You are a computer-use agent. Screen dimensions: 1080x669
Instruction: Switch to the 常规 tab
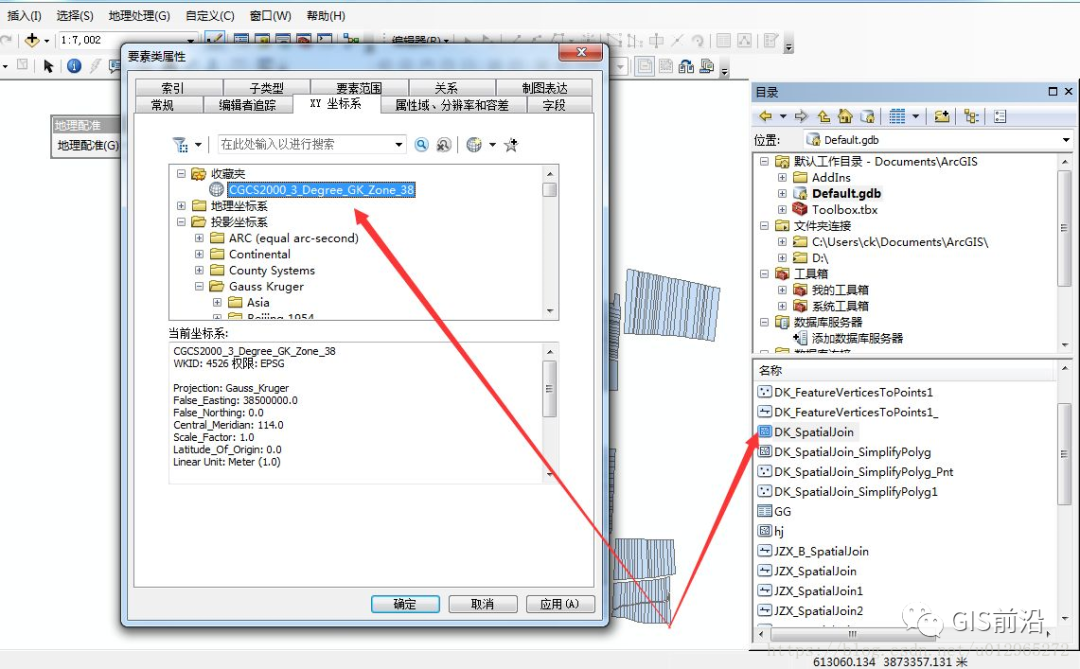point(163,105)
